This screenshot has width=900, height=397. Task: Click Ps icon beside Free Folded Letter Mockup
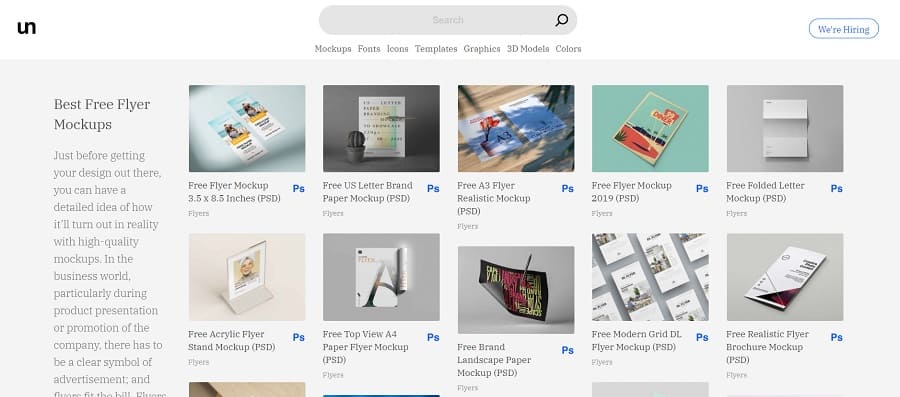tap(837, 189)
